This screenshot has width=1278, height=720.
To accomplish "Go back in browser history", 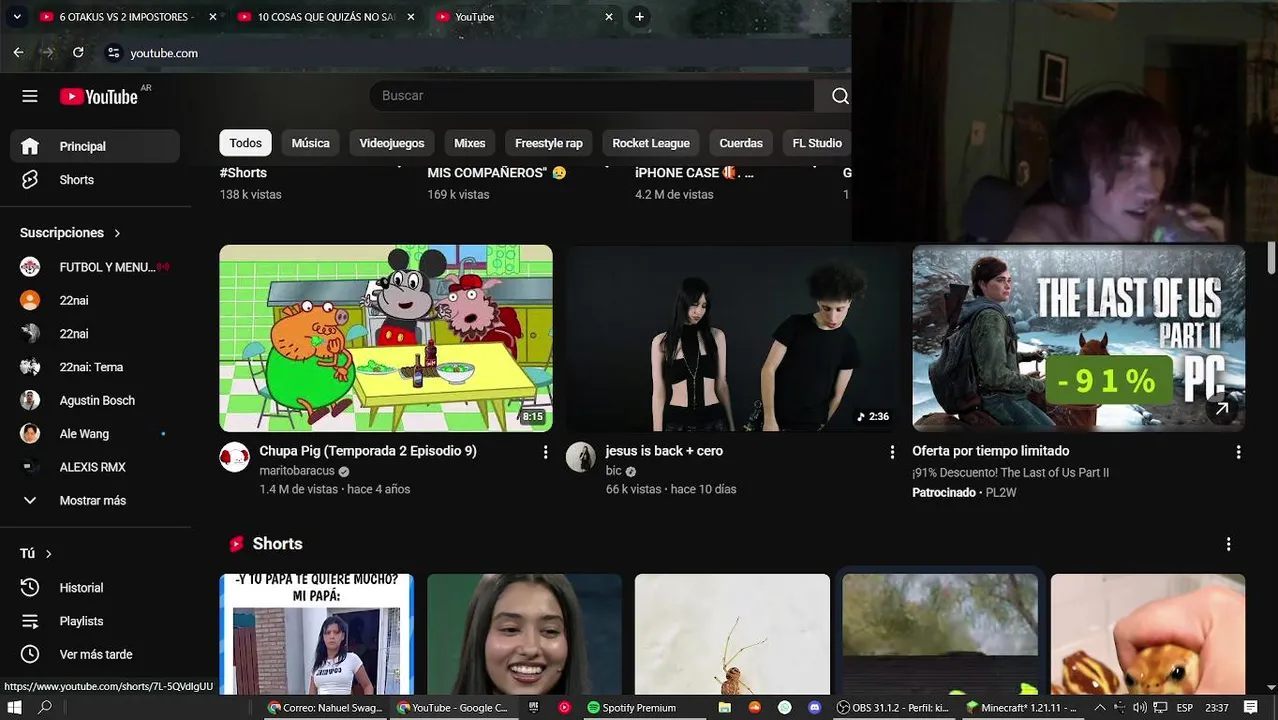I will pos(18,53).
